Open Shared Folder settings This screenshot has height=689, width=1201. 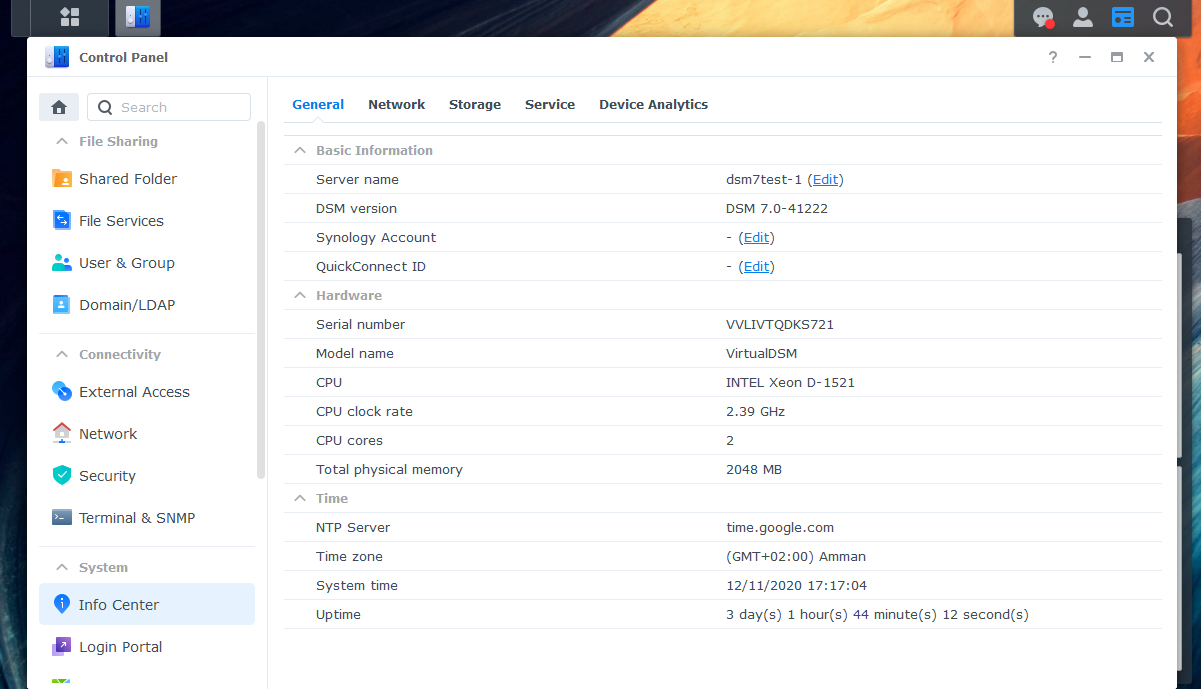pos(147,179)
